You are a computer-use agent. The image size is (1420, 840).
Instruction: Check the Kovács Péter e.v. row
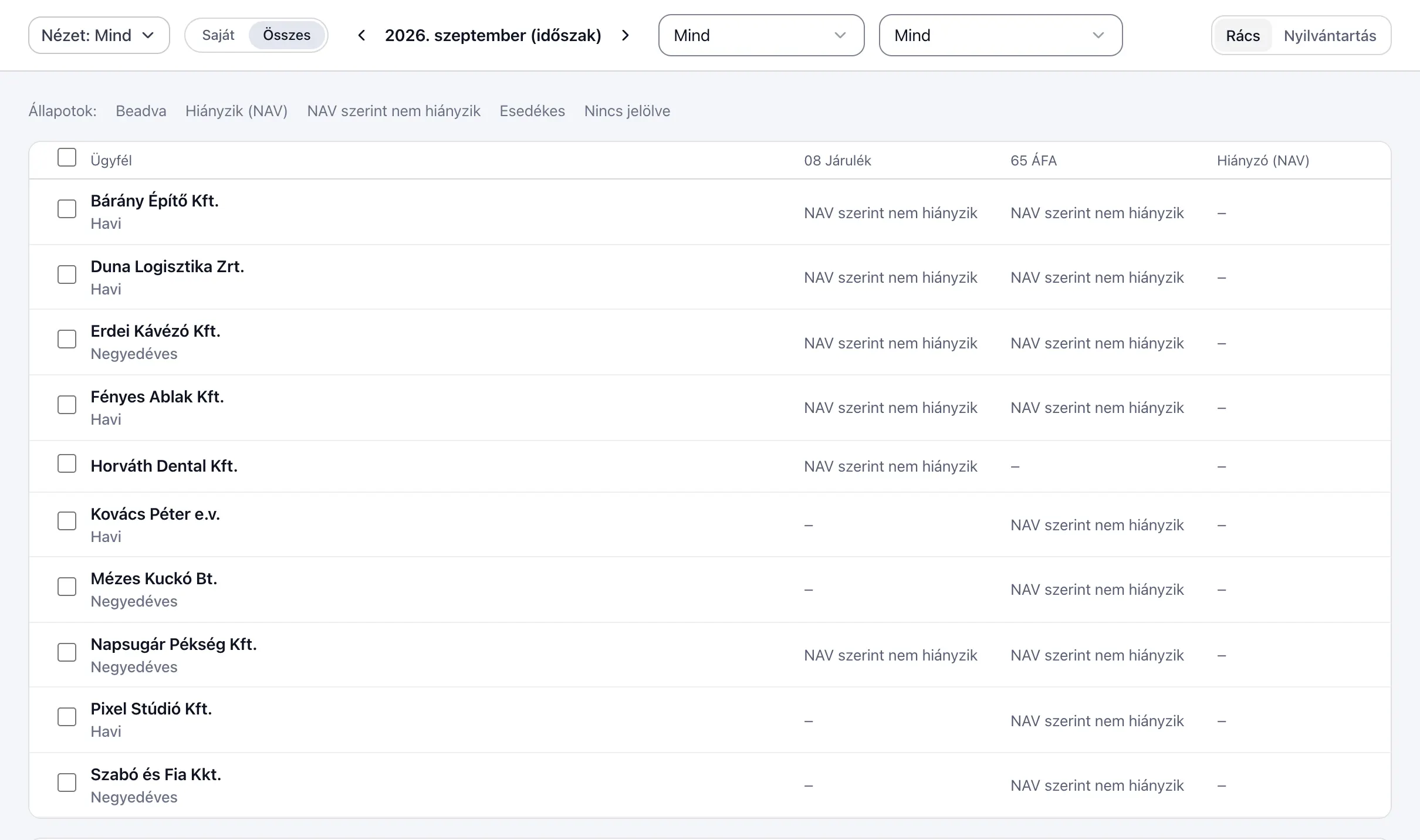pyautogui.click(x=67, y=521)
